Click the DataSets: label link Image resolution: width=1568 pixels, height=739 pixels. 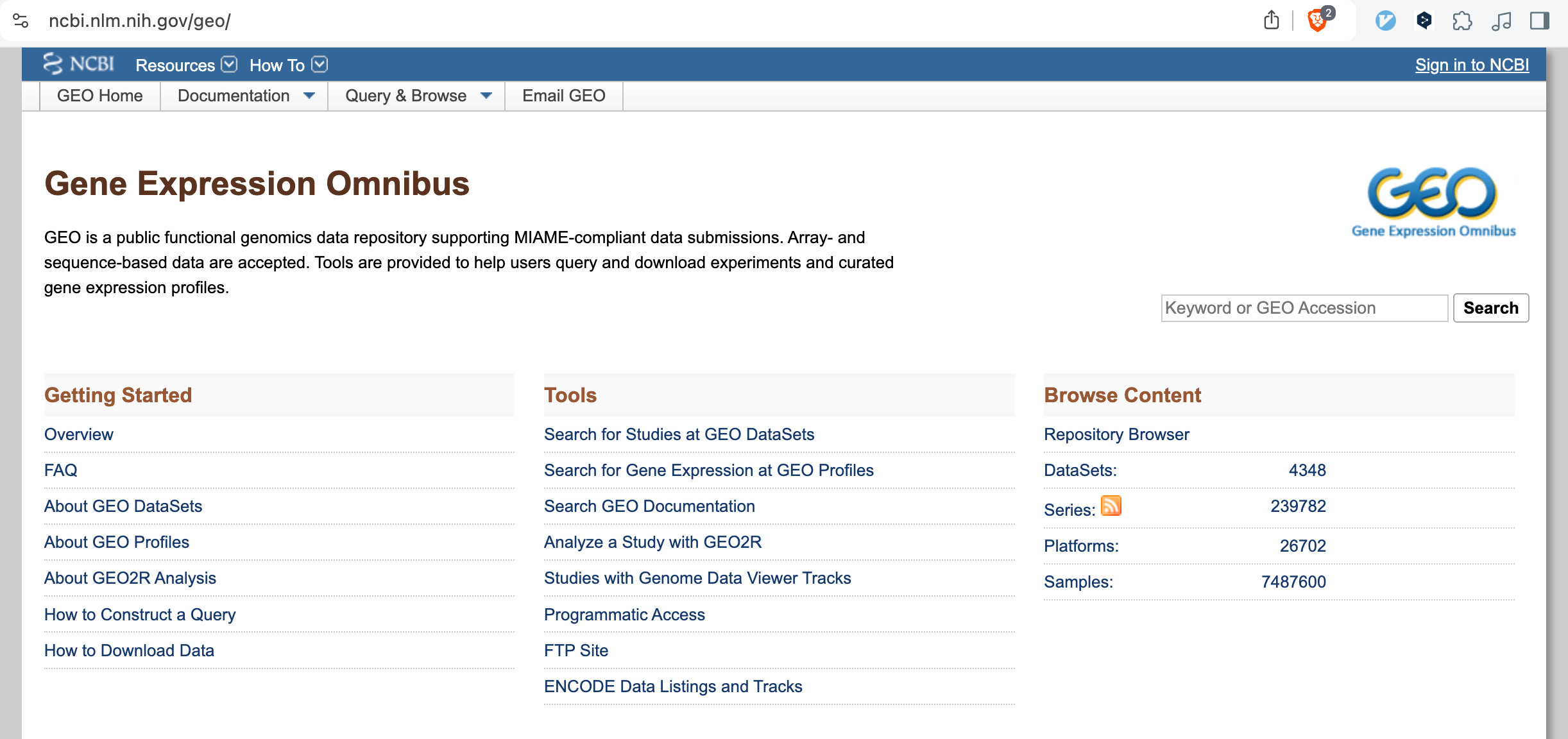[x=1080, y=470]
